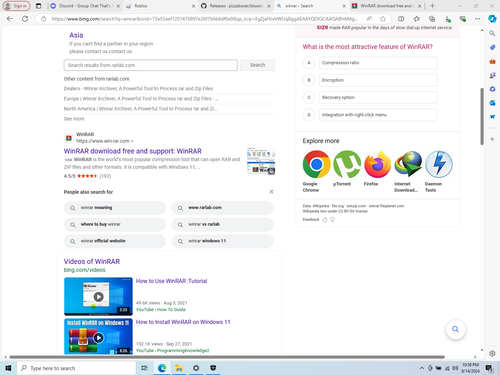Open Read aloud icon in address bar

coord(369,19)
